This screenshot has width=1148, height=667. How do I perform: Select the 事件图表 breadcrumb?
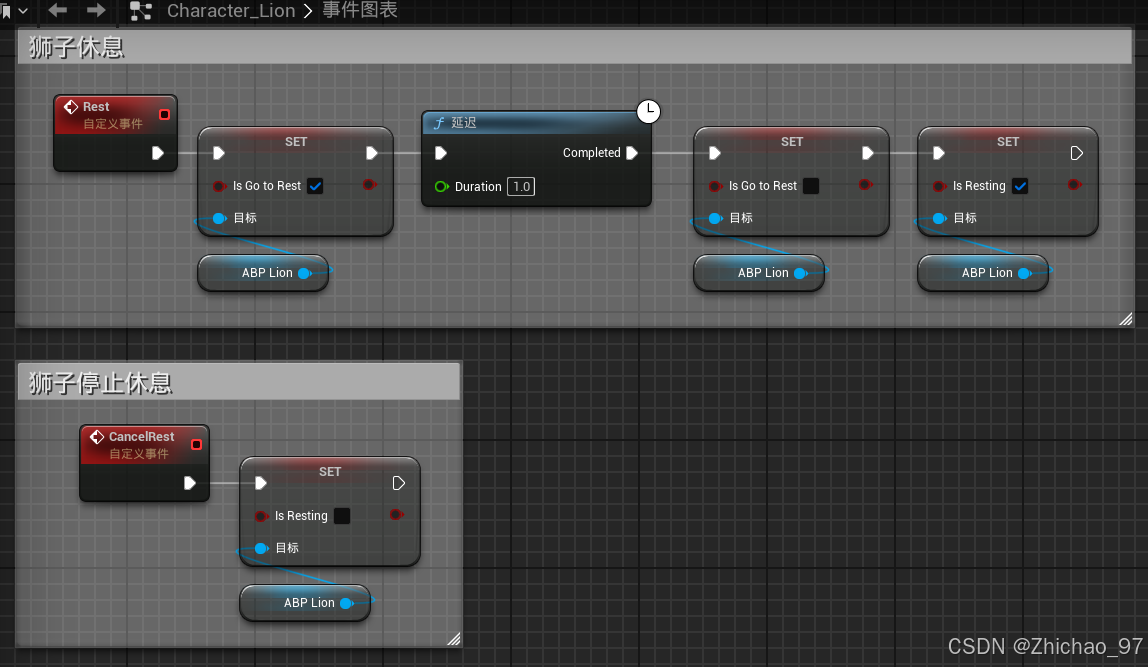(x=359, y=10)
